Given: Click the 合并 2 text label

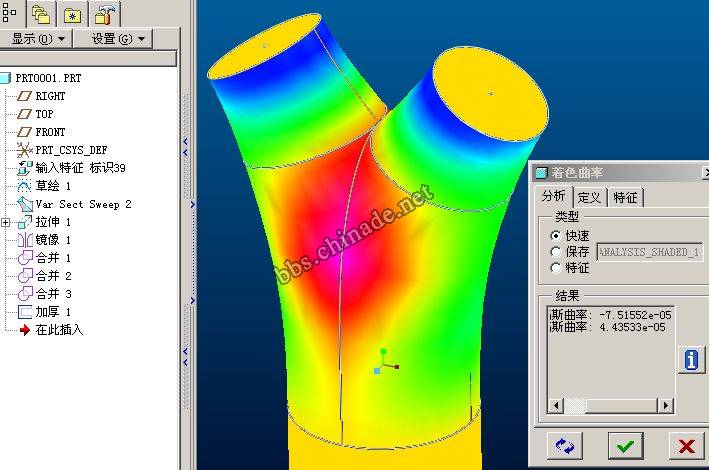Looking at the screenshot, I should [53, 275].
